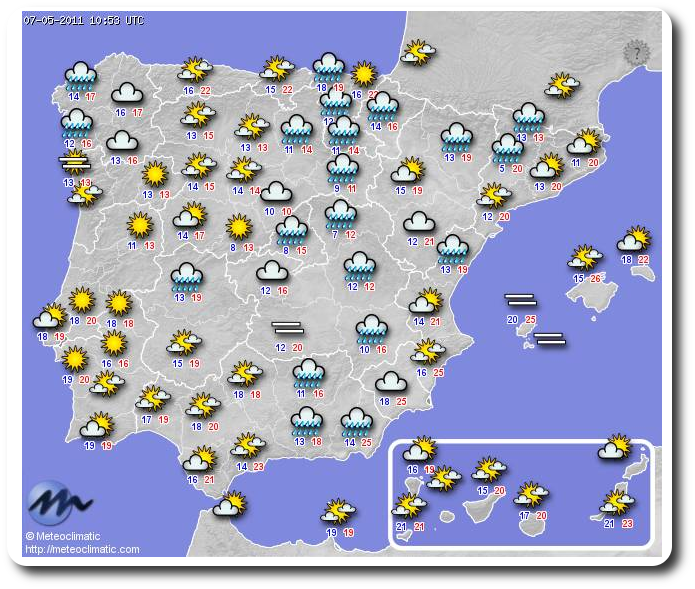This screenshot has height=589, width=695.
Task: Select partly cloudy icon above 11 20
Action: point(585,142)
